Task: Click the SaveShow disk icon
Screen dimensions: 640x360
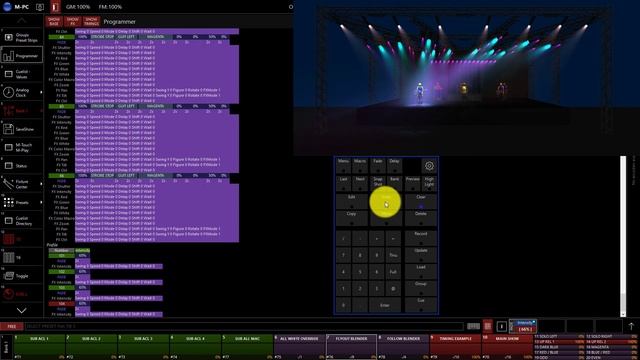Action: coord(9,129)
